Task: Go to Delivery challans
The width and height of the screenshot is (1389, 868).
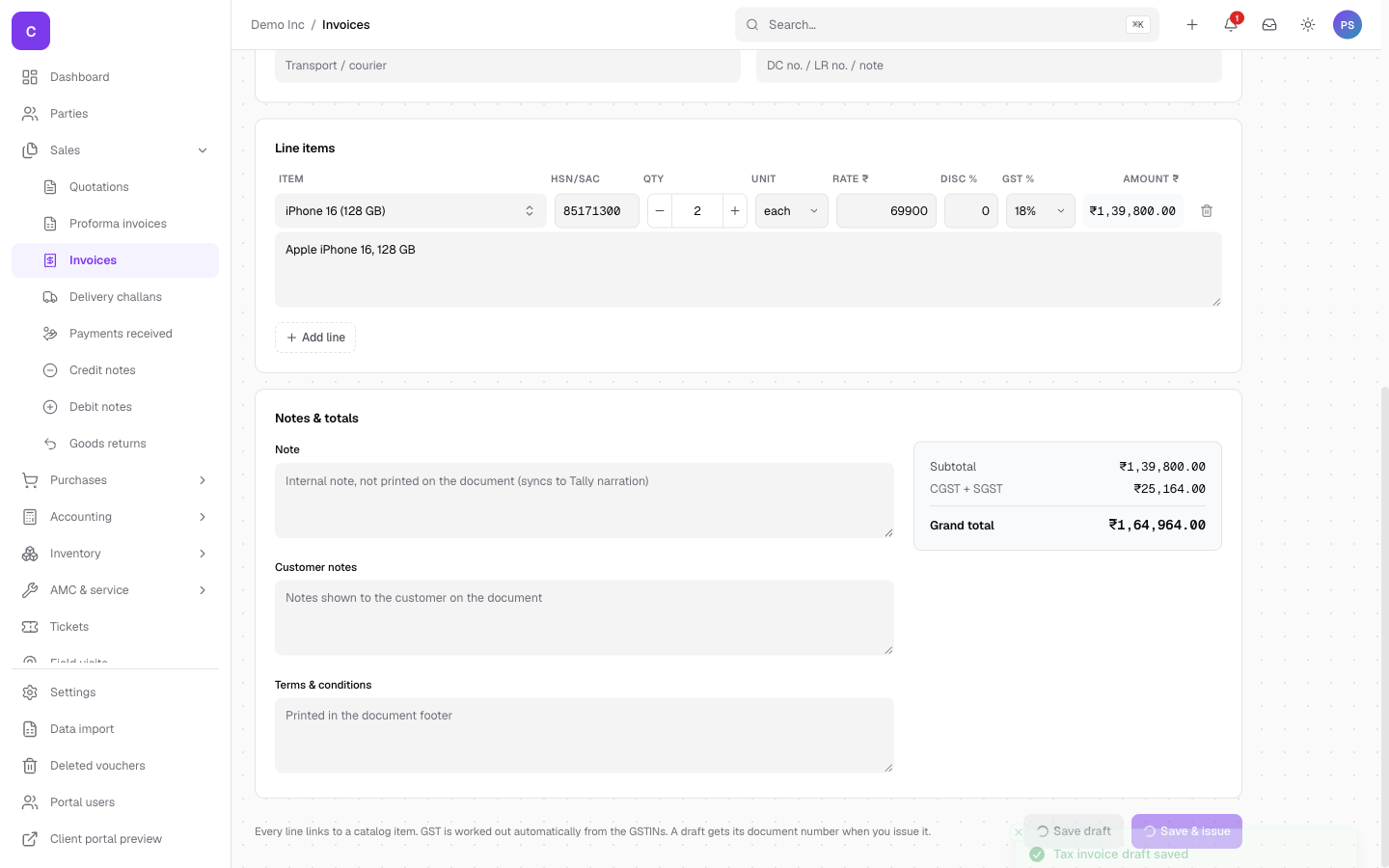Action: (x=115, y=297)
